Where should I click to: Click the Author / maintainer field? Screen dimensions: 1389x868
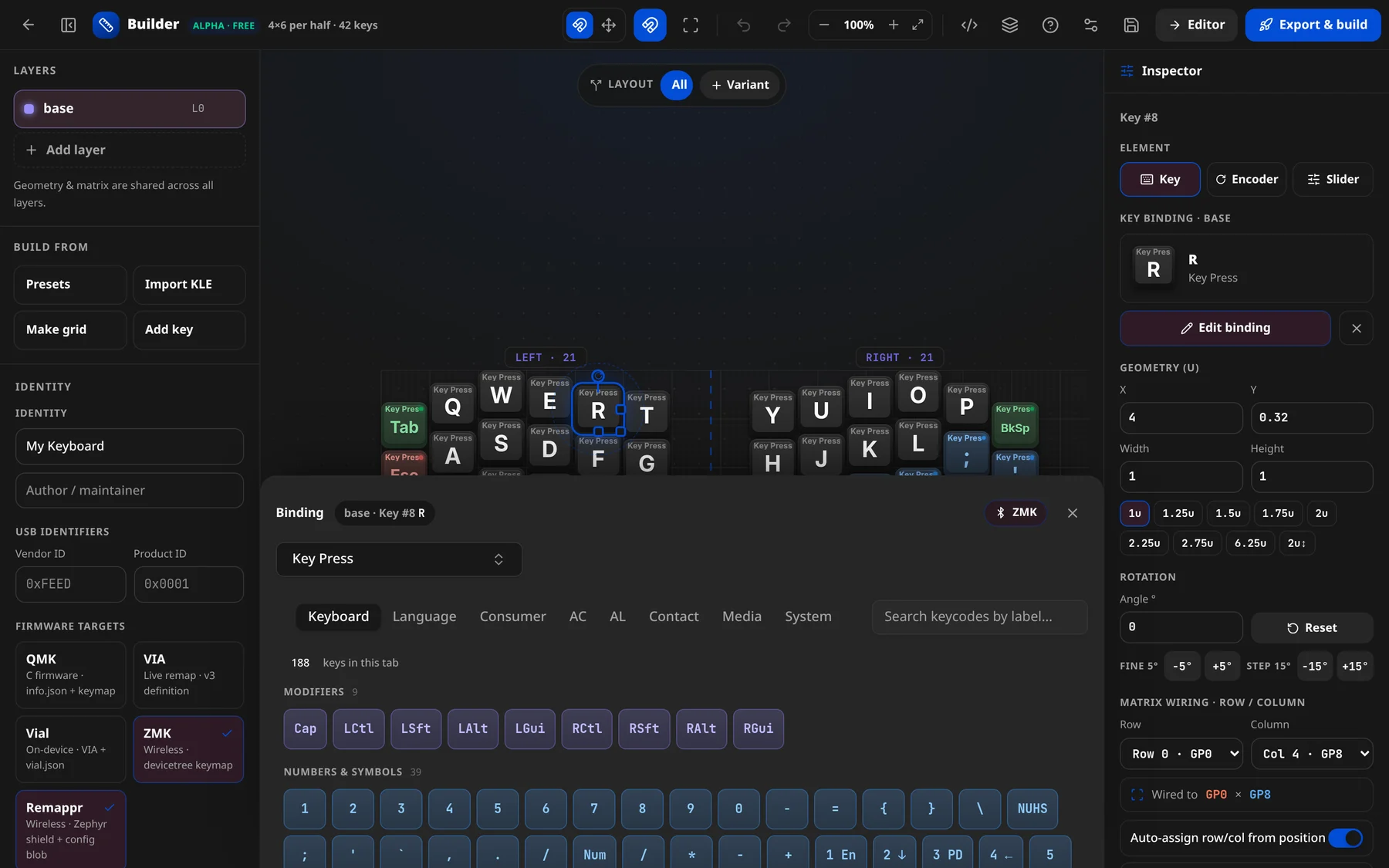[130, 491]
